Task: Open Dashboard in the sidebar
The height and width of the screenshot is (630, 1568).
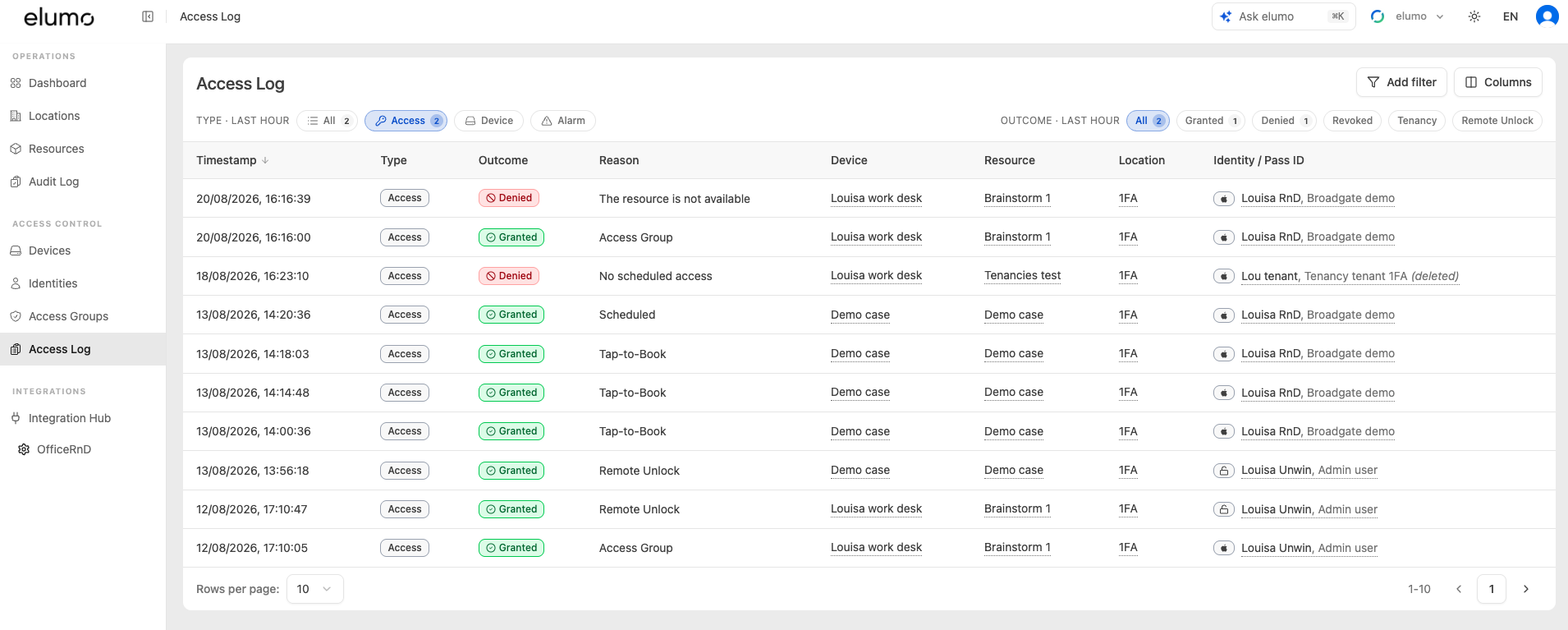Action: click(x=83, y=83)
